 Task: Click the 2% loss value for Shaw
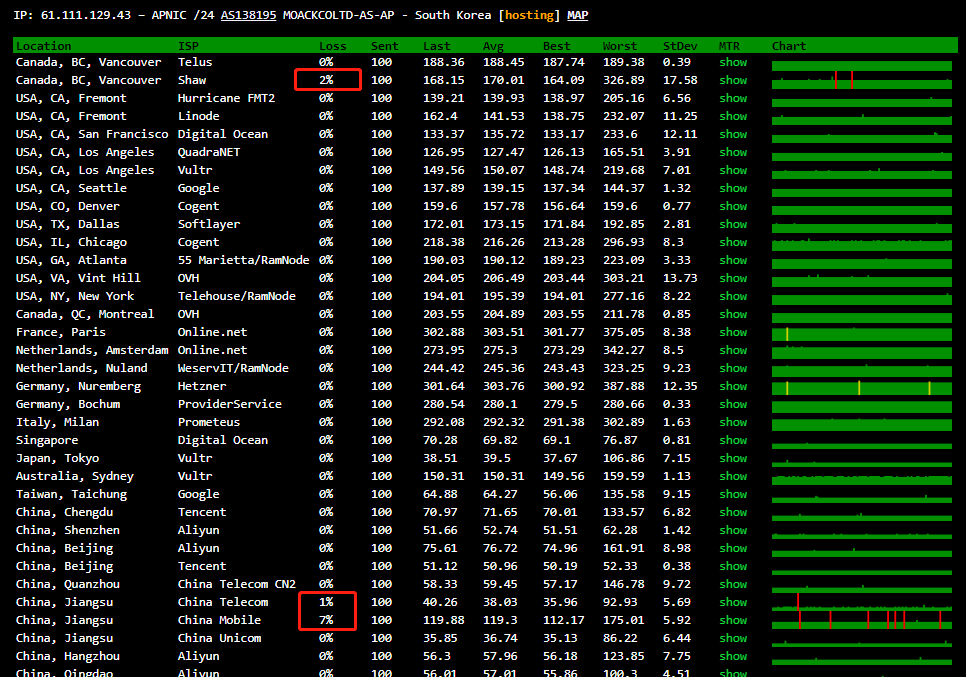326,80
